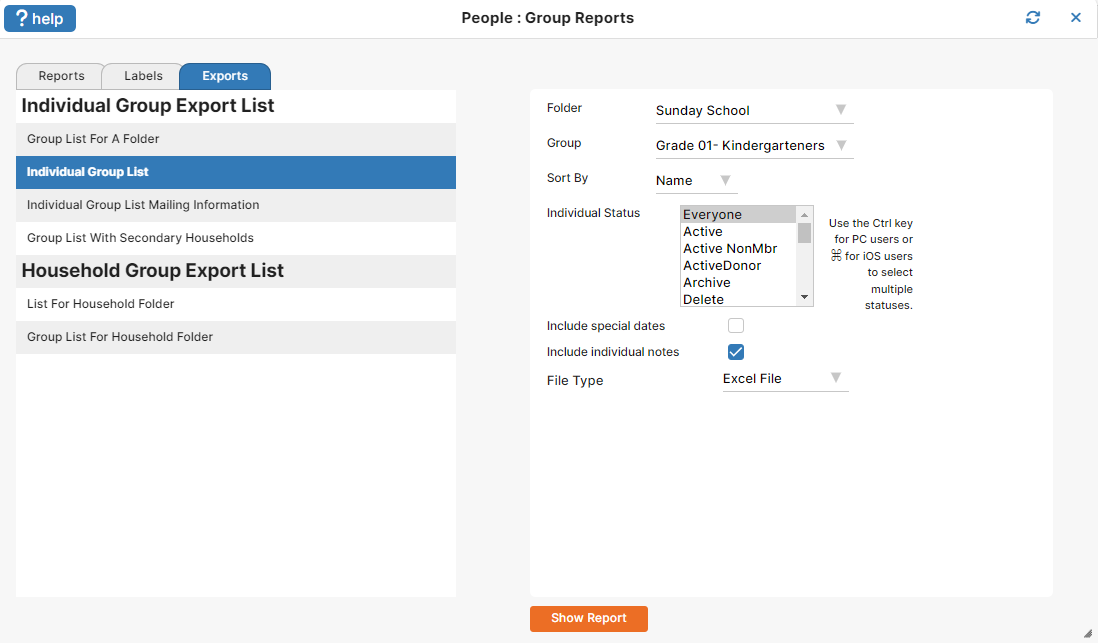Screen dimensions: 1098x643
Task: Open the help button
Action: [40, 18]
